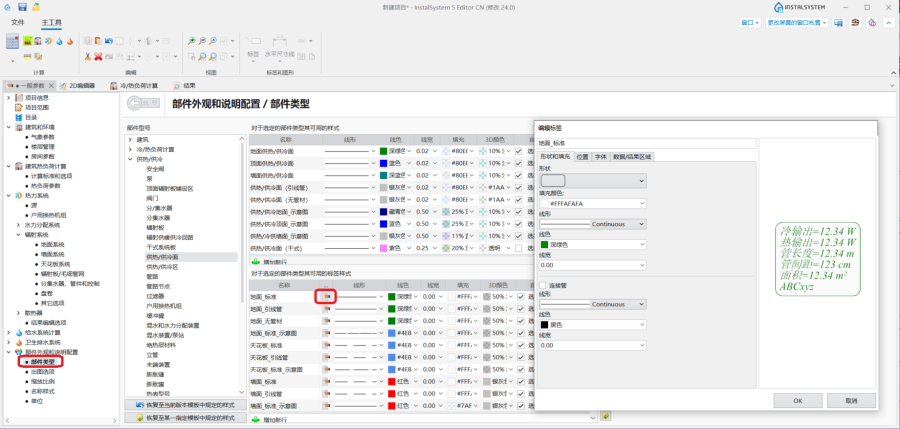Viewport: 900px width, 429px height.
Task: Click green color swatch in 地面_标准 row
Action: (x=392, y=296)
